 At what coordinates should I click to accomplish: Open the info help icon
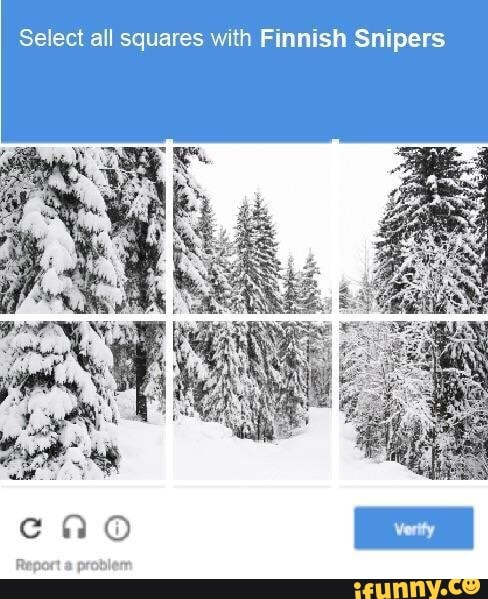pos(117,528)
